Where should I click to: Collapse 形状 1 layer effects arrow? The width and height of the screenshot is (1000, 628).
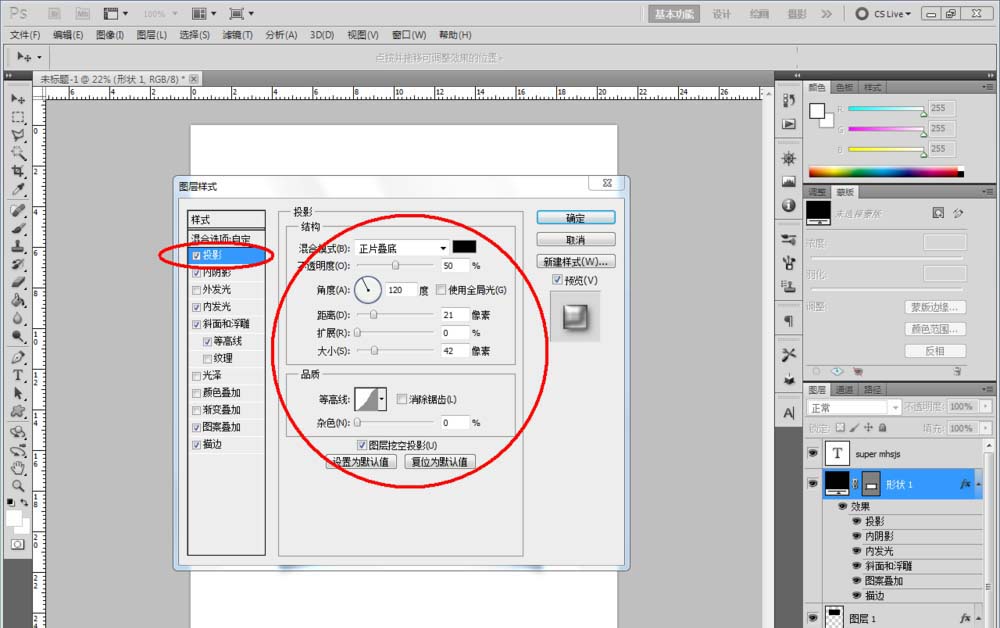tap(978, 485)
